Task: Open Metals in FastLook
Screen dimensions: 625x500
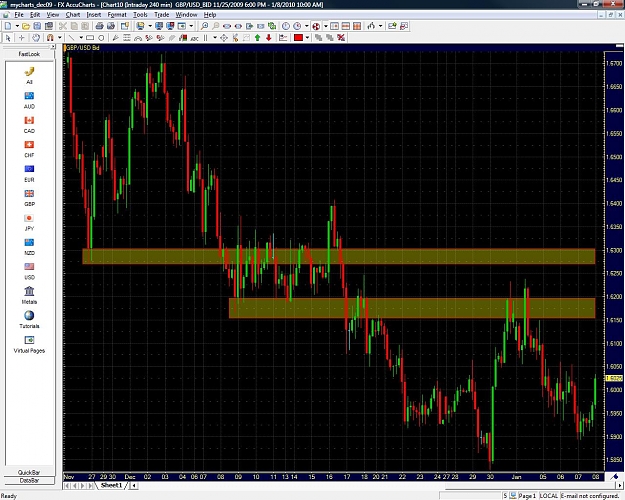Action: 29,295
